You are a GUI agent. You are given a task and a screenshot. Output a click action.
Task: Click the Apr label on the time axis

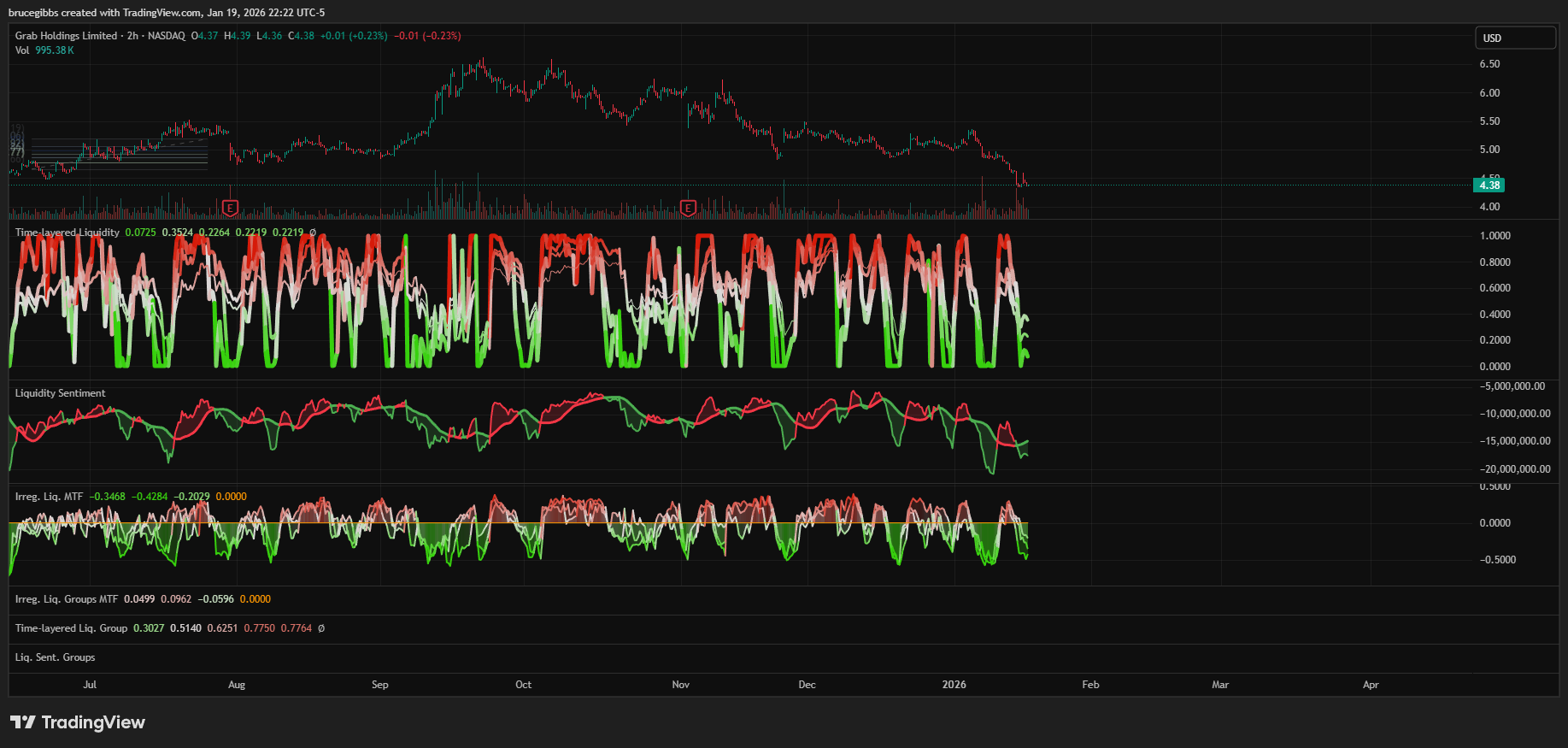[x=1371, y=685]
